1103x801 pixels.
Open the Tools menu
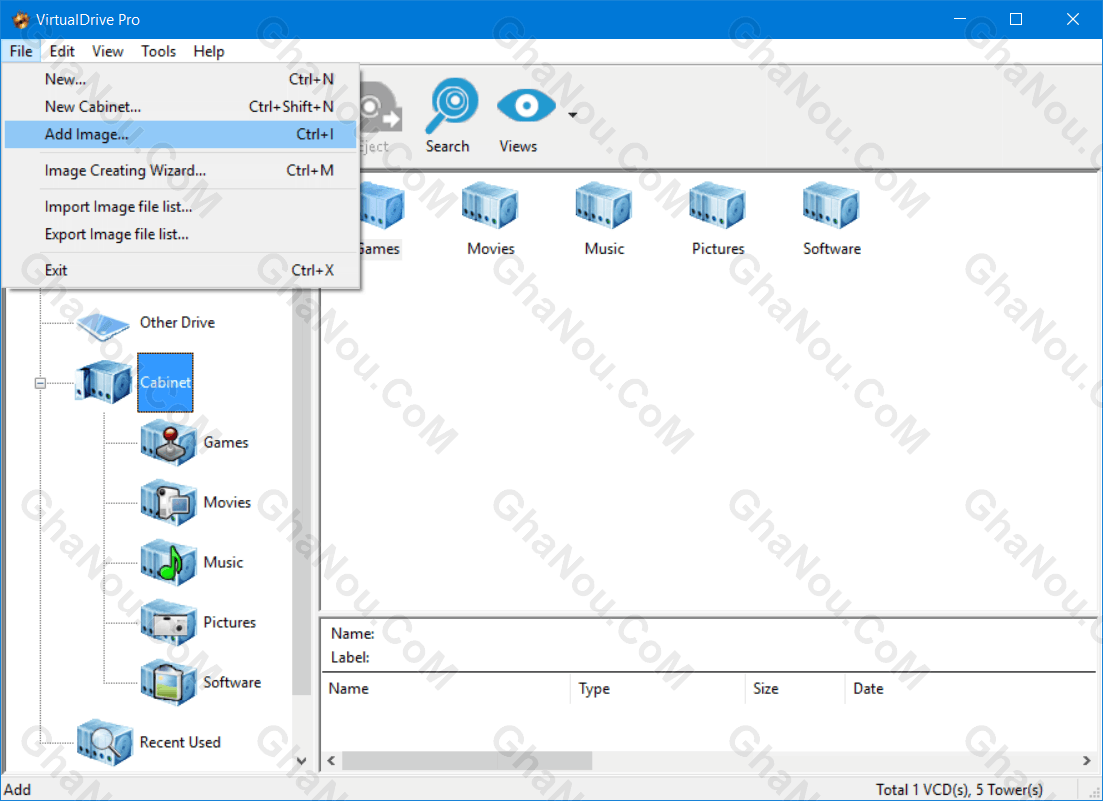158,51
